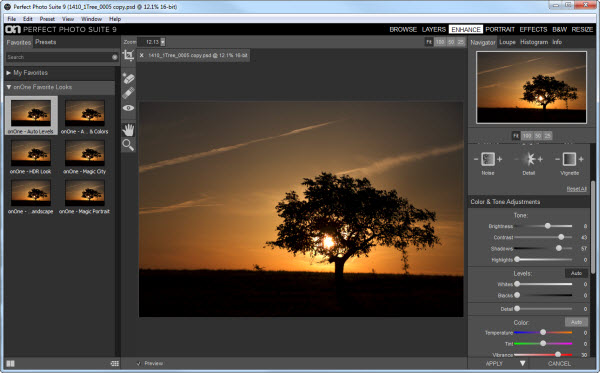Apply the onOne - HDR Look preset
The width and height of the screenshot is (600, 373).
31,157
